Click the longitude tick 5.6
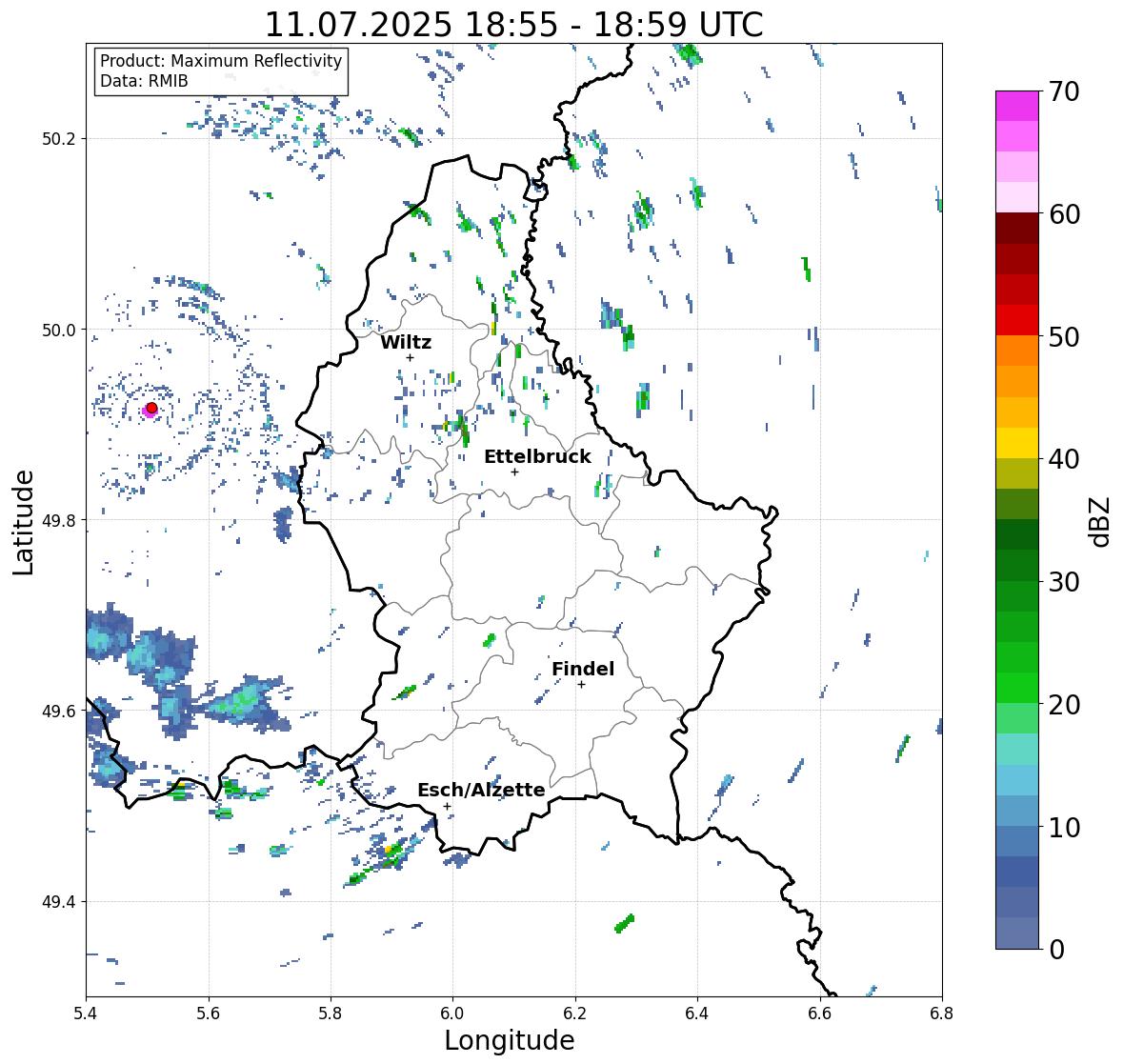Screen dimensions: 1123x1064 click(x=209, y=1013)
